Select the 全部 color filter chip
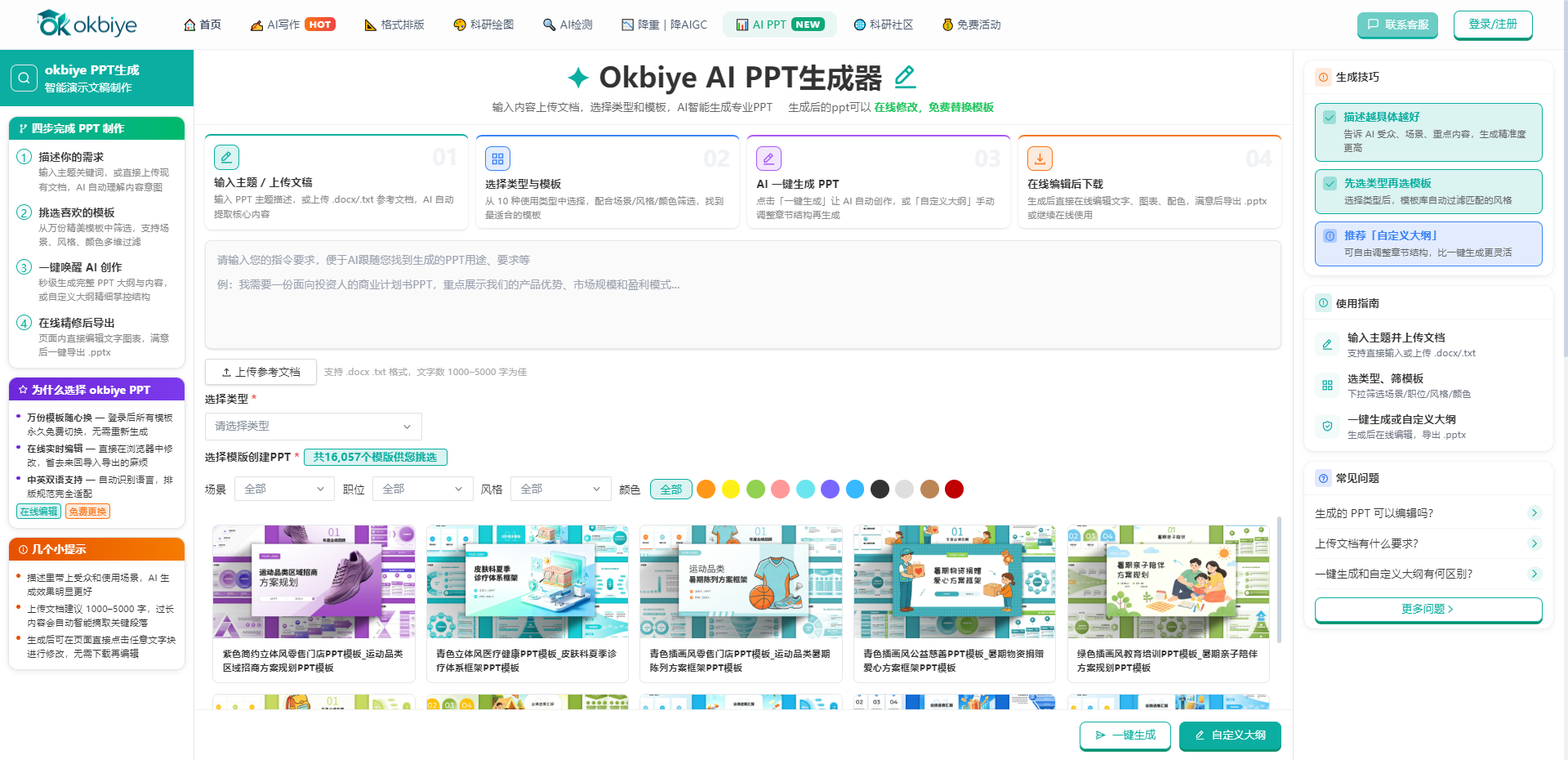1568x760 pixels. pyautogui.click(x=671, y=490)
